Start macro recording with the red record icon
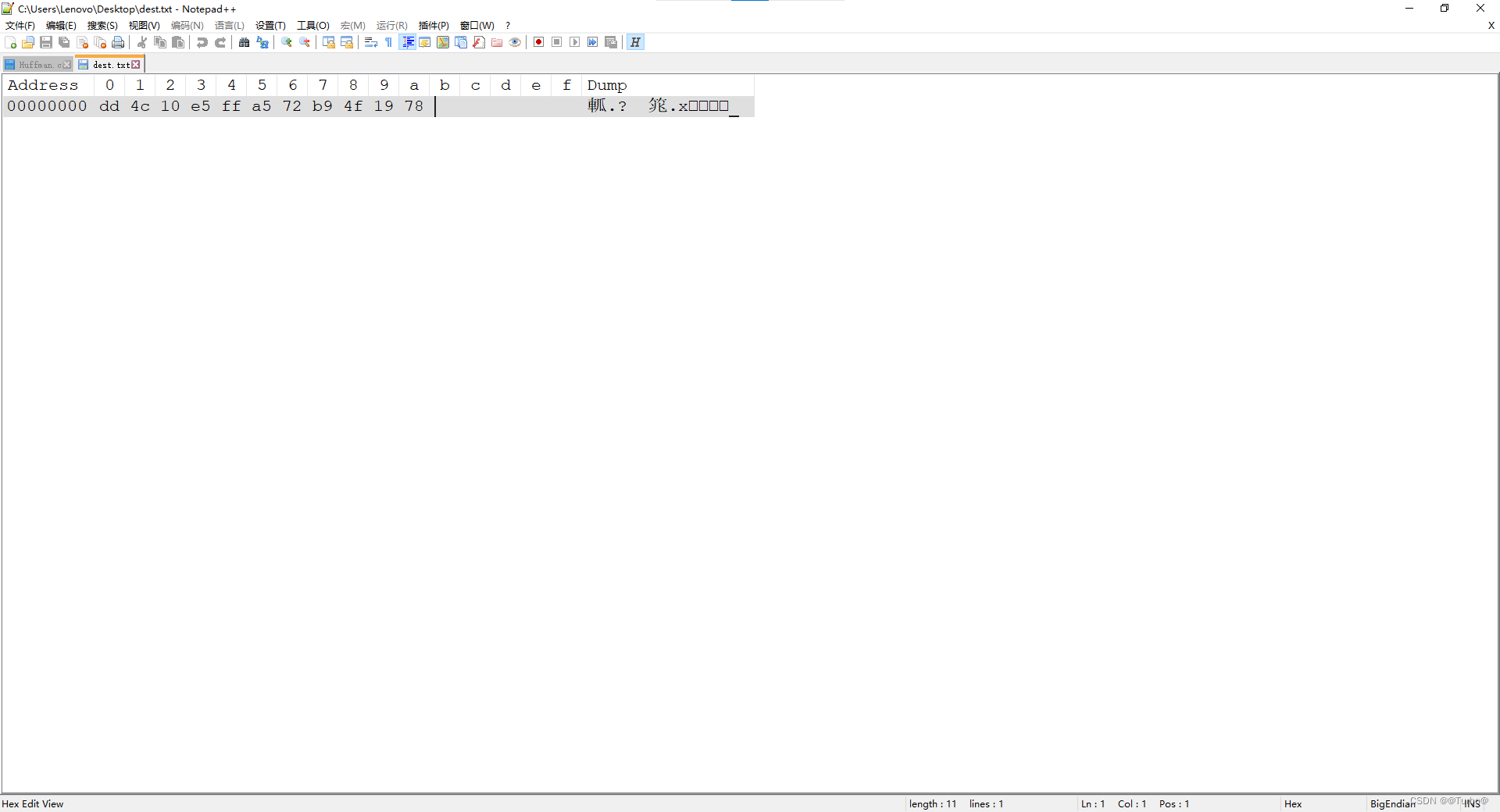Viewport: 1500px width, 812px height. point(538,42)
